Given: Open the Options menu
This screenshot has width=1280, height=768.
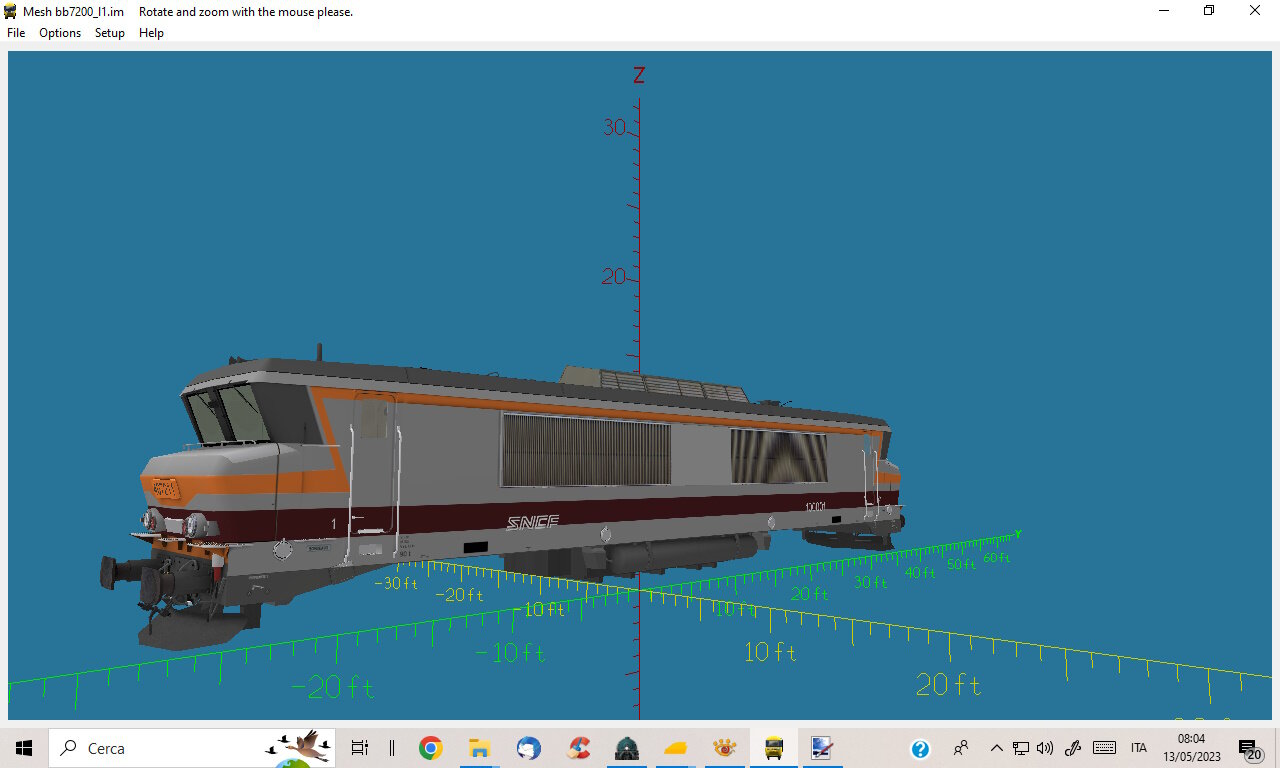Looking at the screenshot, I should [60, 33].
